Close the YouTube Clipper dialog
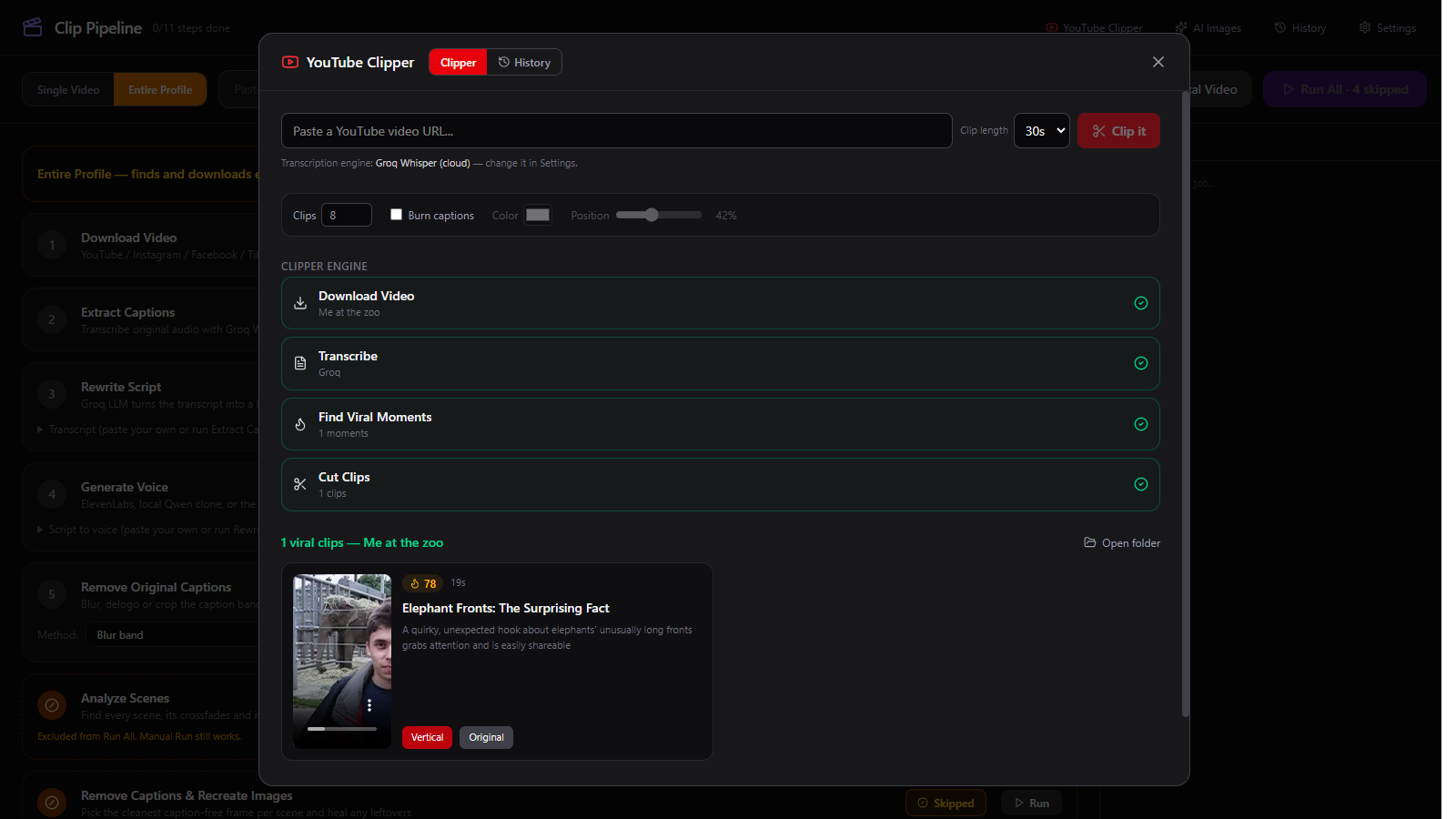 (x=1158, y=62)
